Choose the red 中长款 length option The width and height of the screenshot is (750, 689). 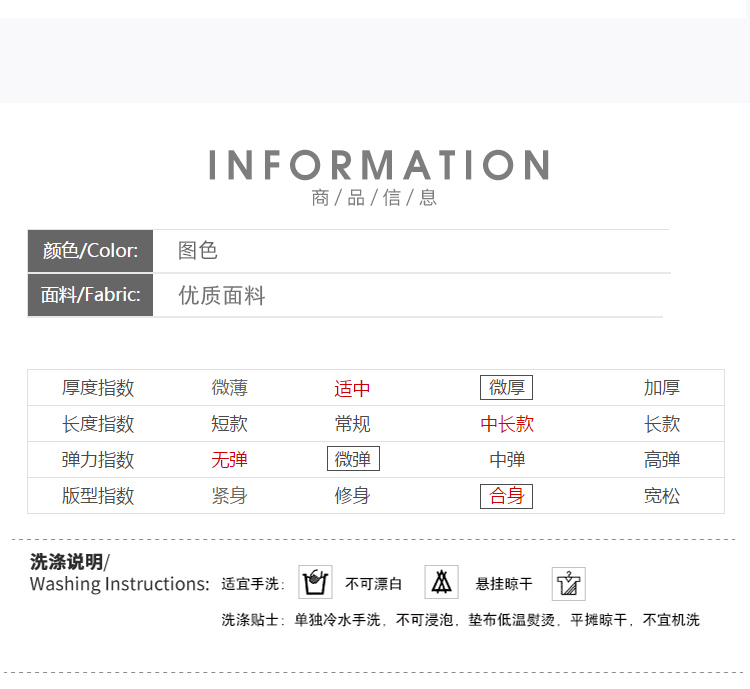tap(507, 424)
